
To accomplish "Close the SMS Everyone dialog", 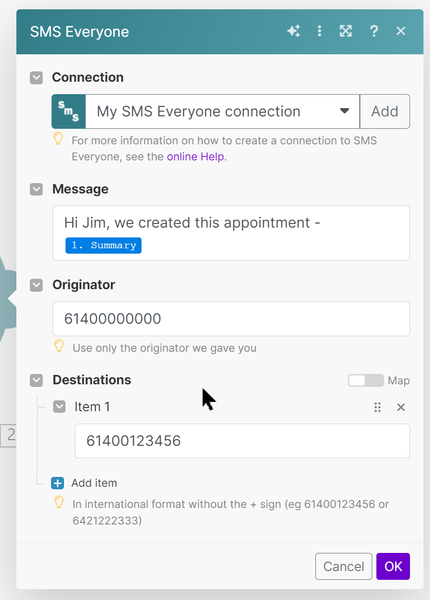I will point(401,31).
